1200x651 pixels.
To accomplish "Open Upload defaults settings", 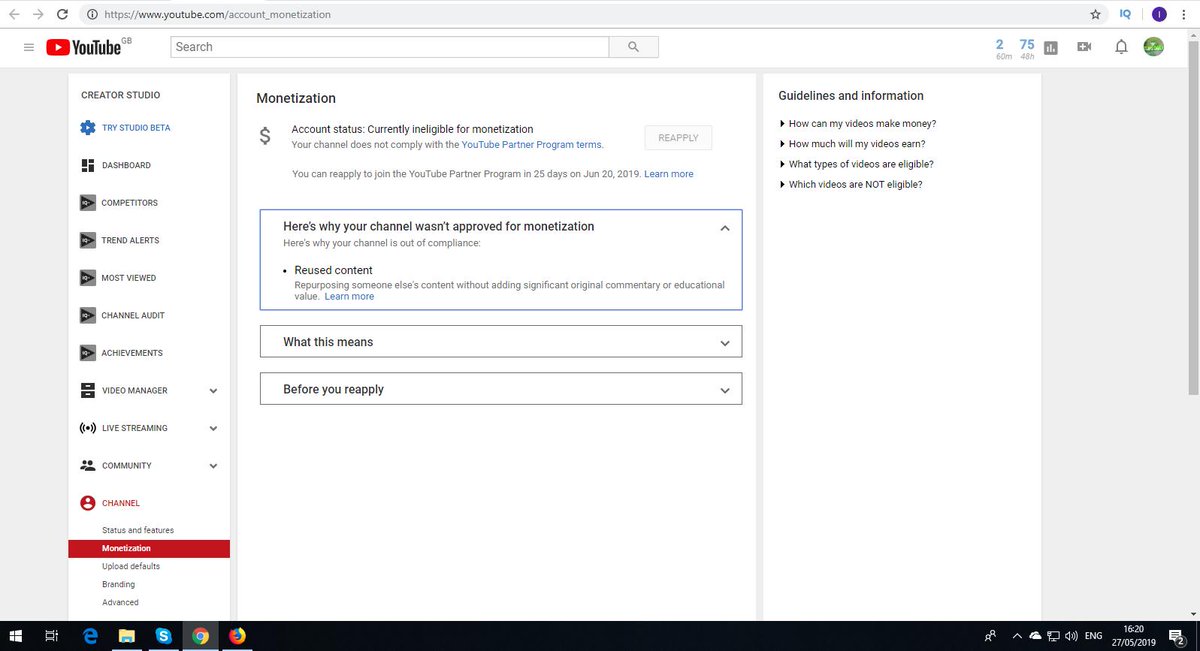I will coord(131,566).
